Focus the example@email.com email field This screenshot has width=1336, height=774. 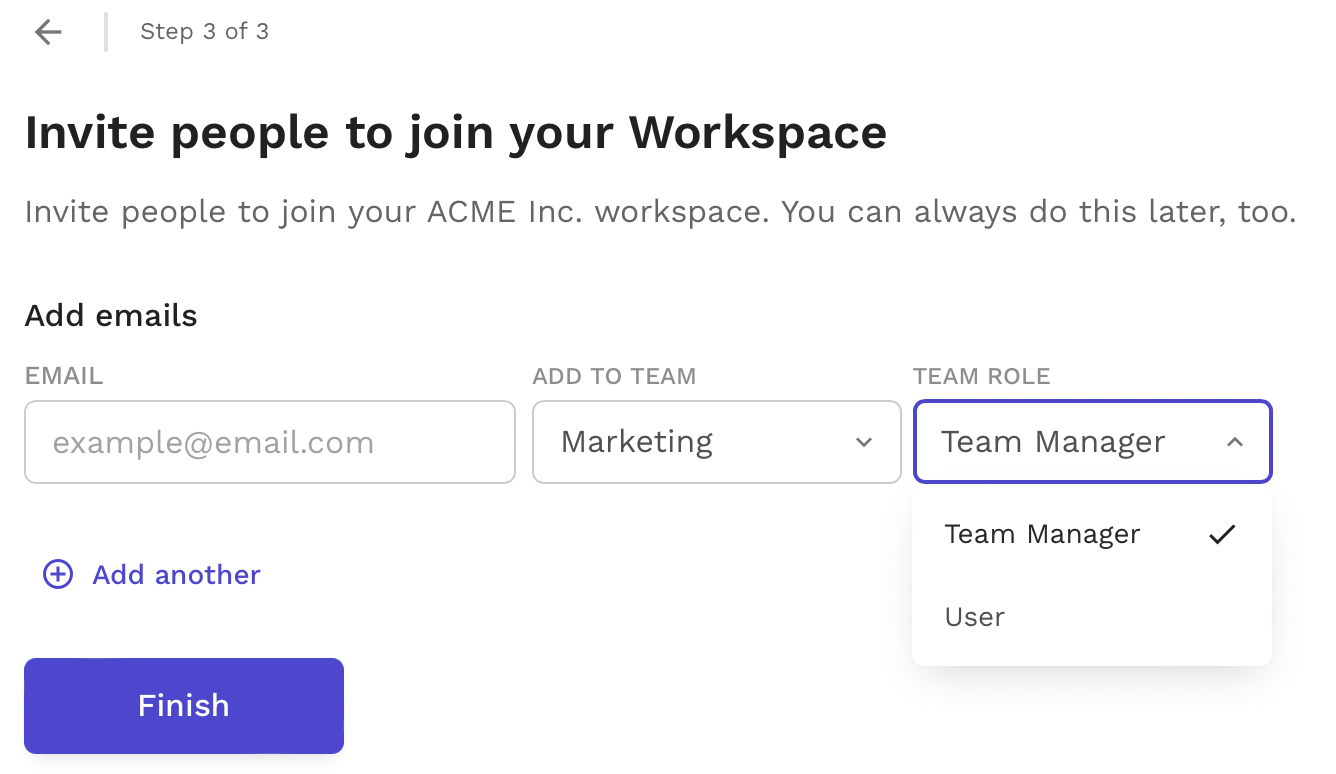coord(270,442)
